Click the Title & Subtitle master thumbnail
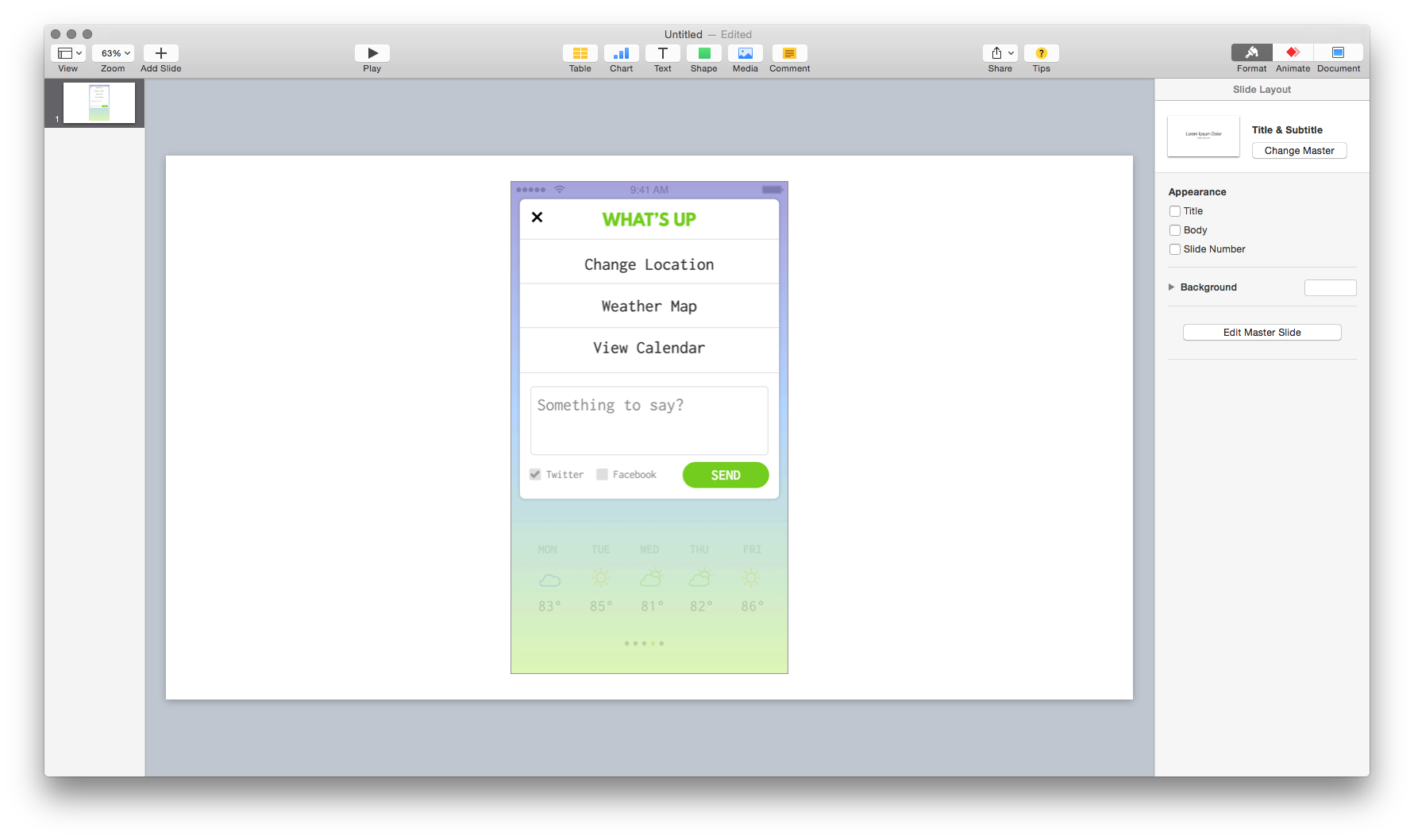Screen dimensions: 1414x840 coord(1203,136)
